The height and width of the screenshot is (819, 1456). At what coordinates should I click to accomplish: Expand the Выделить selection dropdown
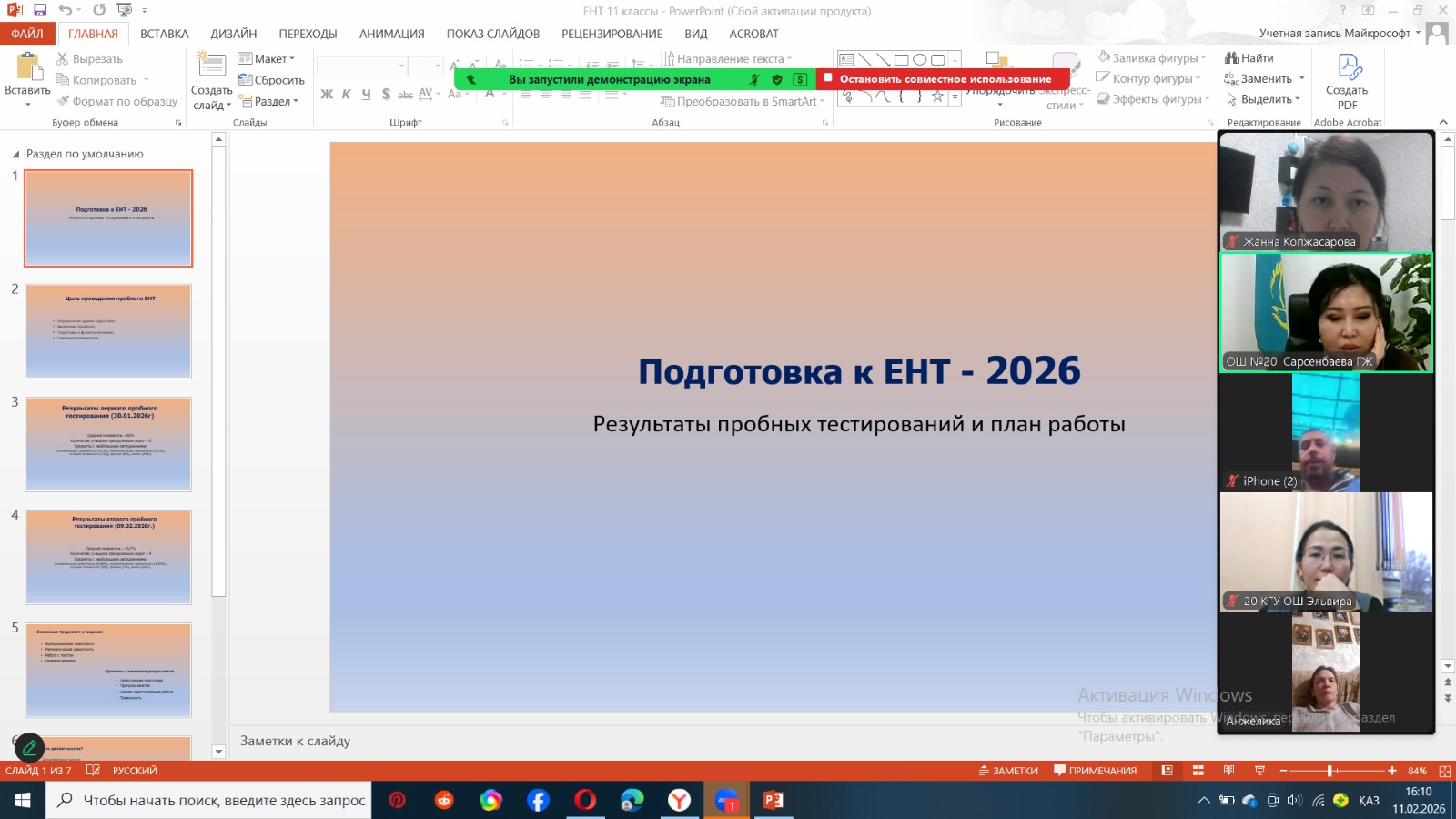[1265, 99]
